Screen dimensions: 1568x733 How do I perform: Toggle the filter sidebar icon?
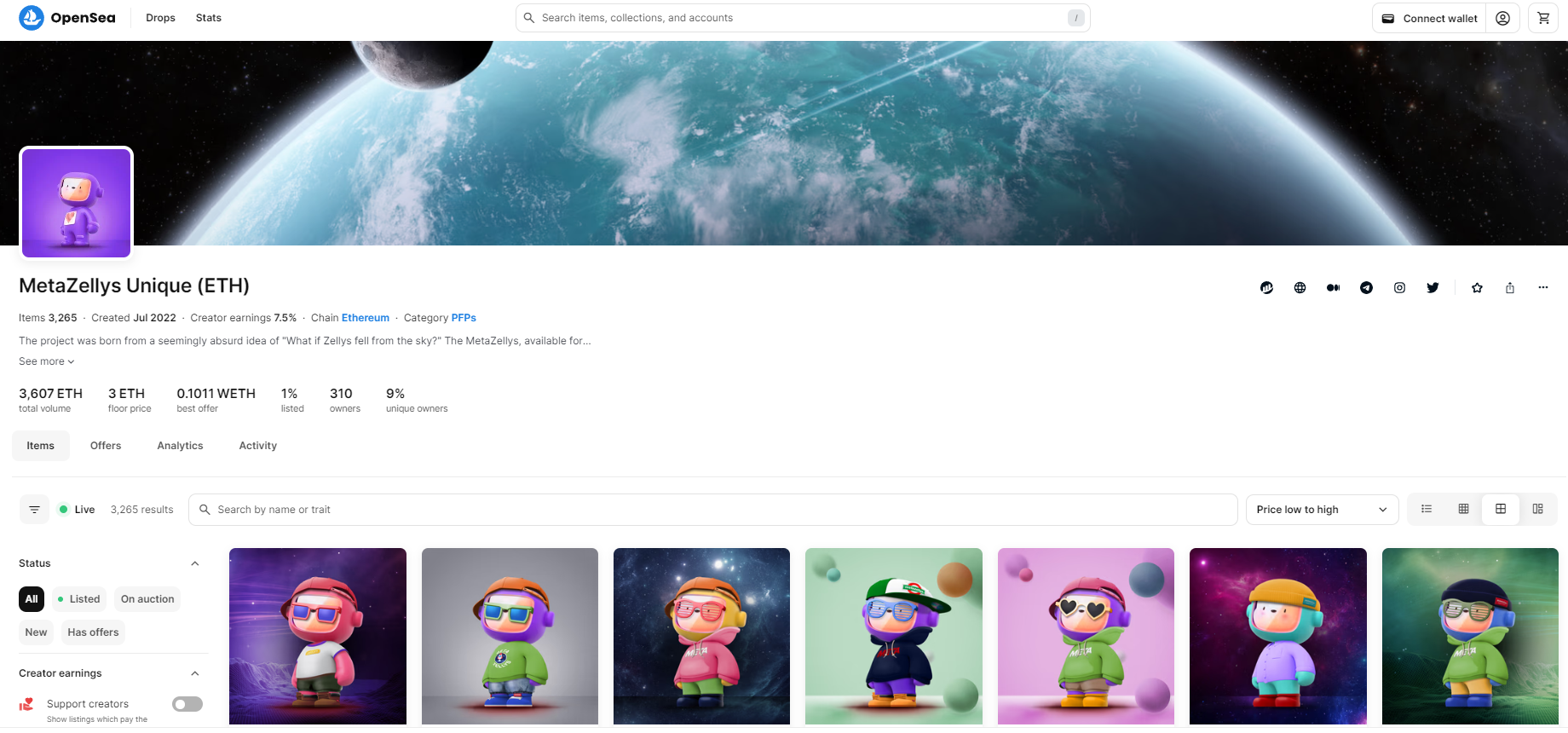click(34, 510)
